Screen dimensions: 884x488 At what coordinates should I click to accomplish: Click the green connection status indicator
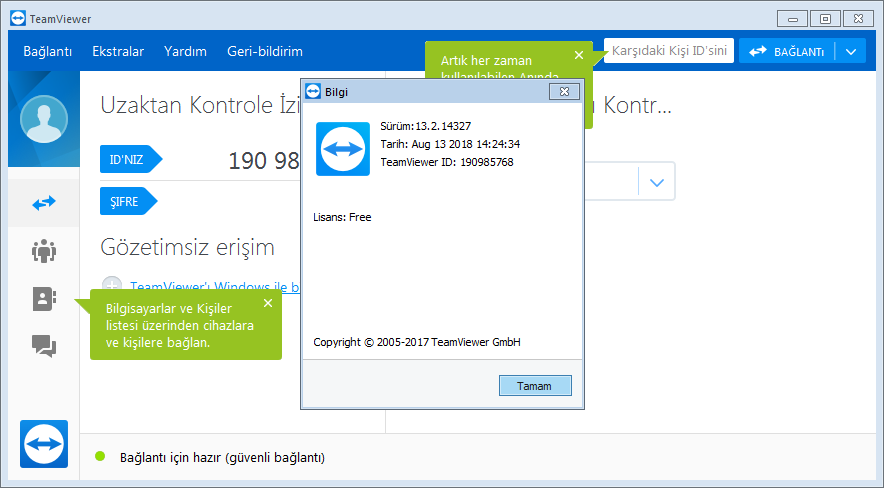coord(100,456)
